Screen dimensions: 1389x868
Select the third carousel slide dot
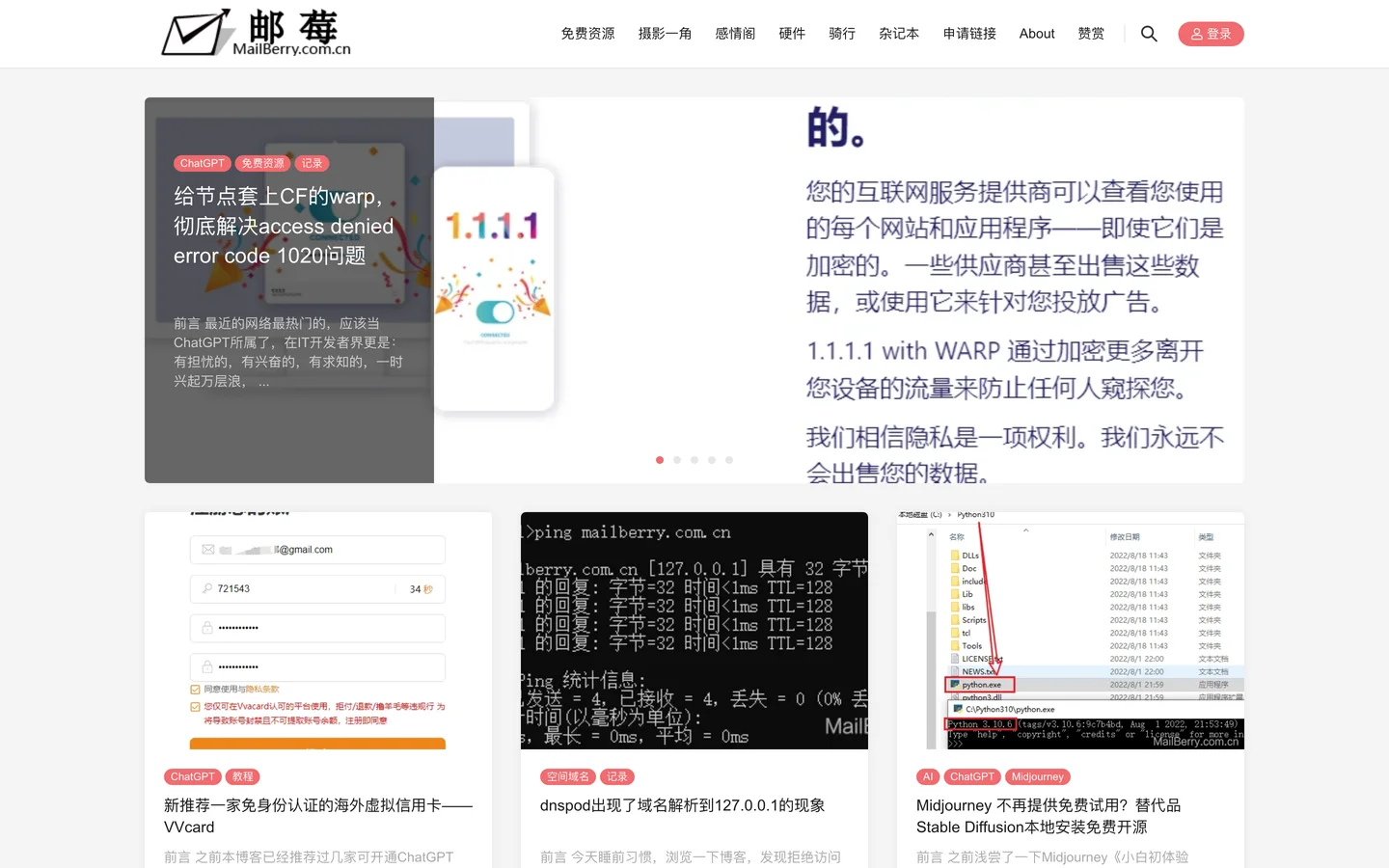point(694,460)
